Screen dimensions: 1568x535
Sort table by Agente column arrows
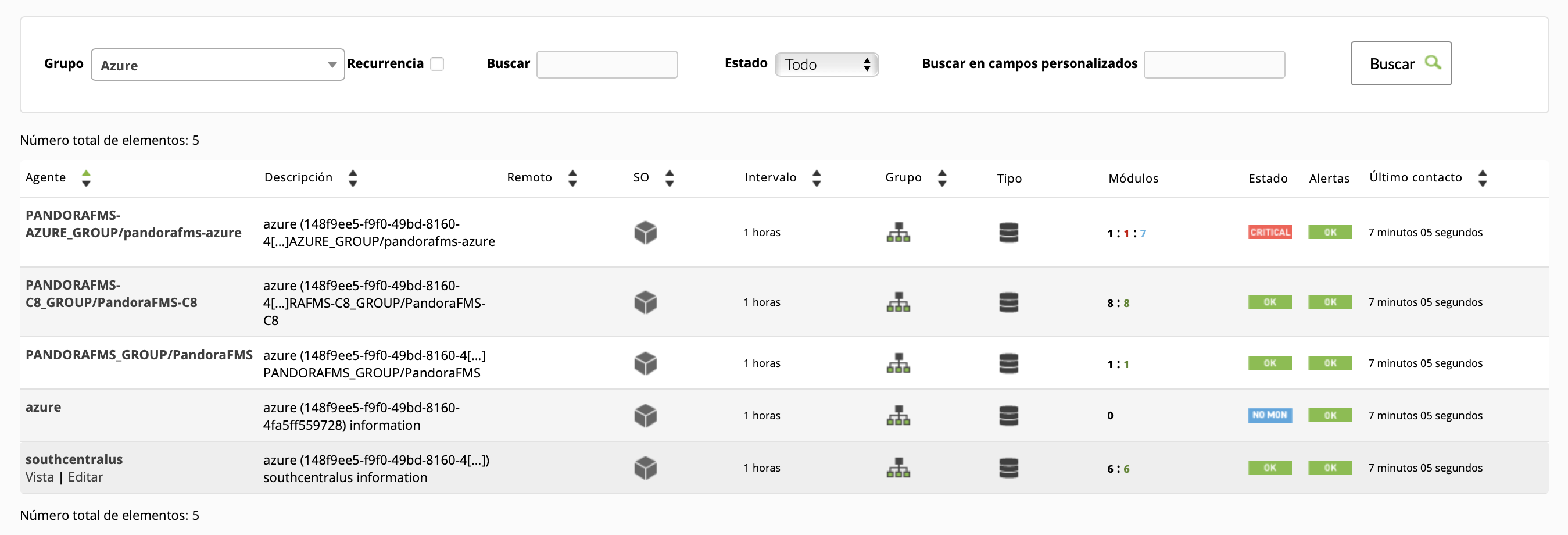[86, 178]
